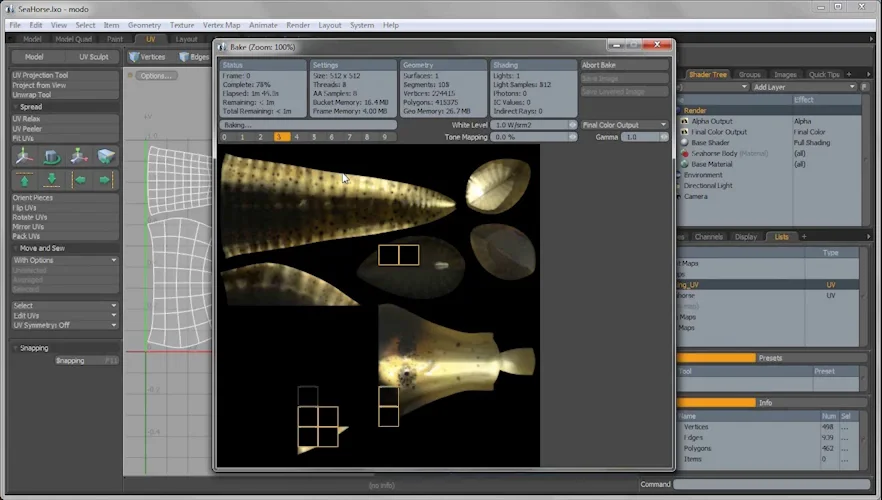882x500 pixels.
Task: Click the UV Relax button
Action: [x=27, y=118]
